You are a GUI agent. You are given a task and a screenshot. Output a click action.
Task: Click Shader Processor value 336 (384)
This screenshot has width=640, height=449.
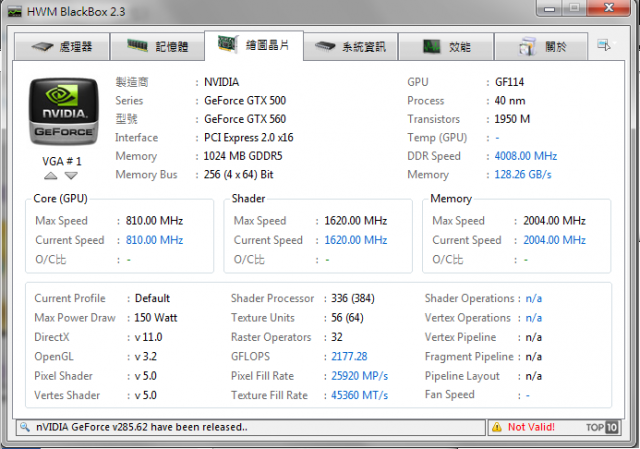pyautogui.click(x=353, y=298)
